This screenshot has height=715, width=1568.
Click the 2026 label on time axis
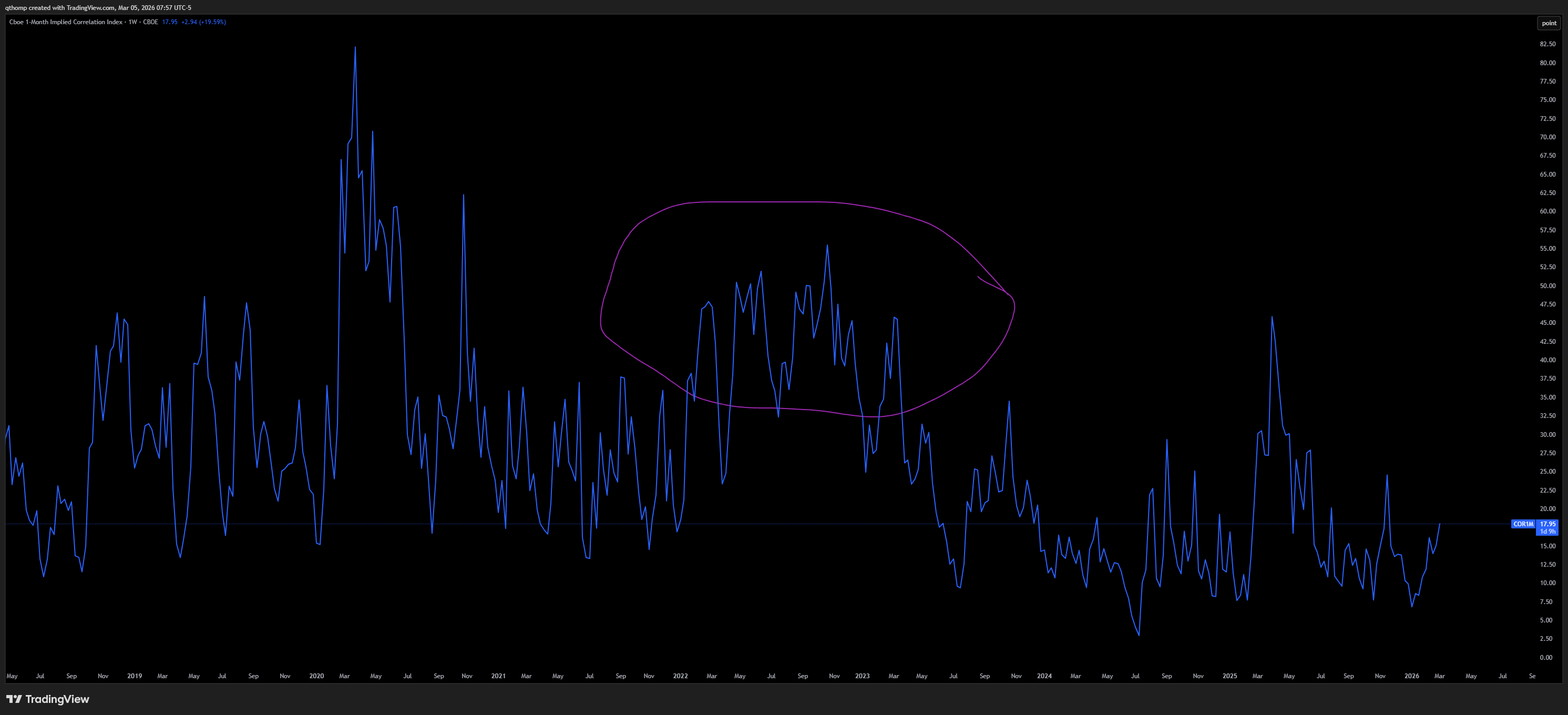[x=1411, y=676]
